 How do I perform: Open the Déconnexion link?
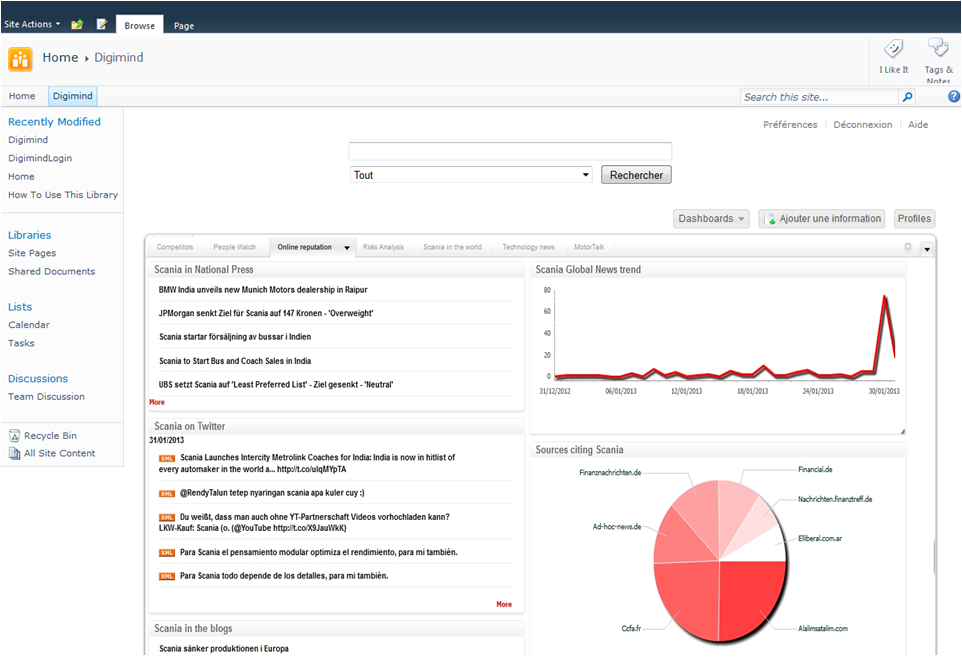pyautogui.click(x=862, y=125)
